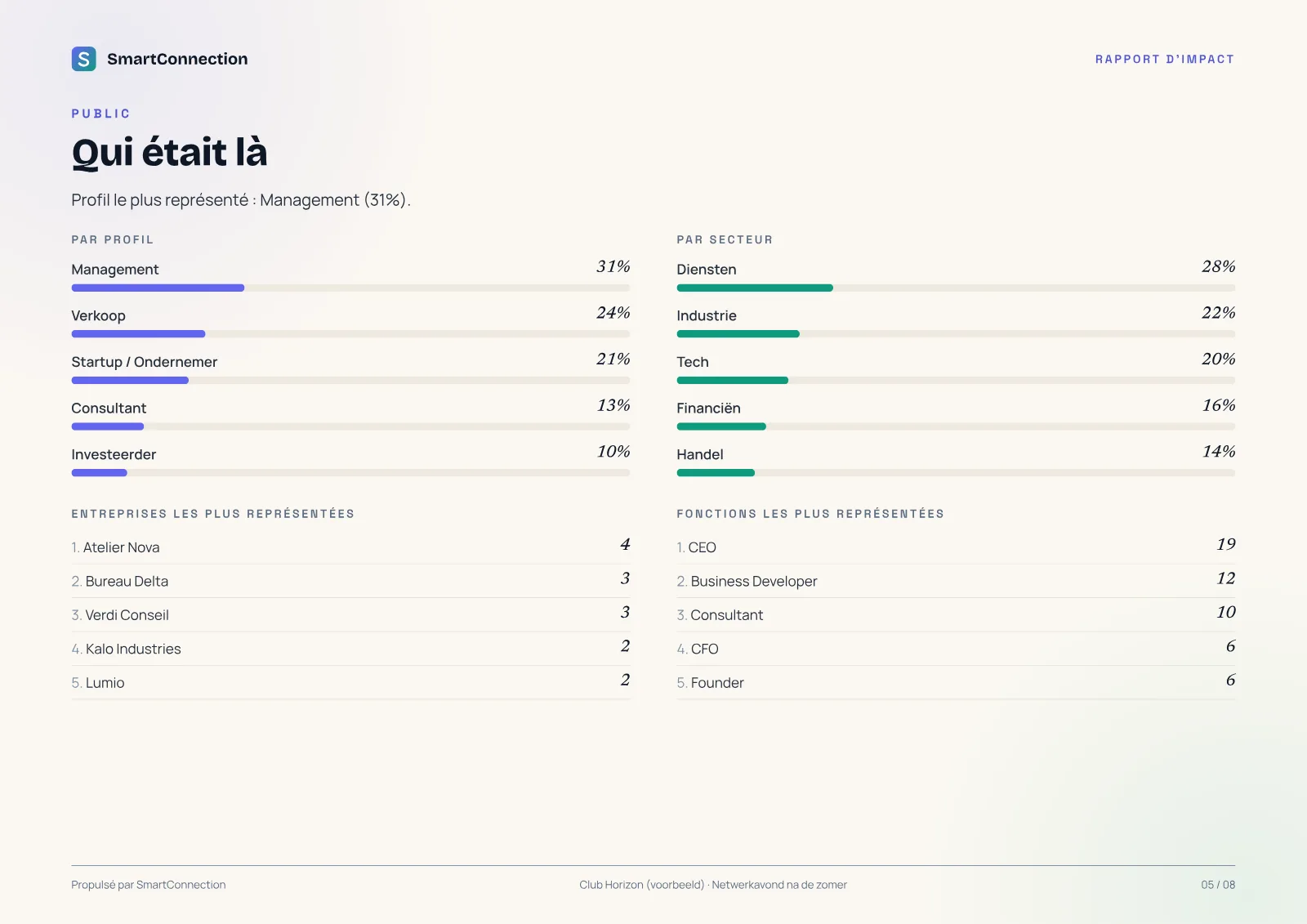Click the Management progress bar
1307x924 pixels.
[x=350, y=288]
